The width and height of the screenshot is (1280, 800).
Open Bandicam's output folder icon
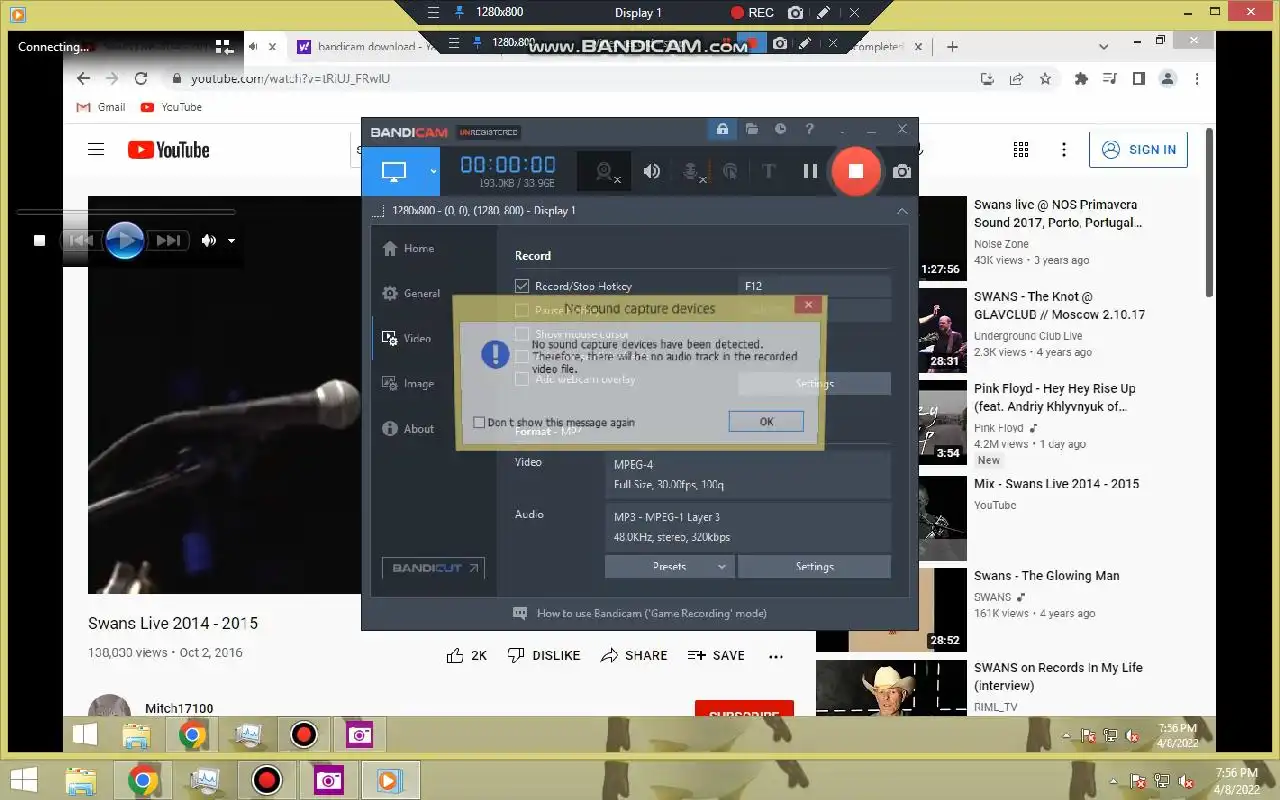[752, 130]
